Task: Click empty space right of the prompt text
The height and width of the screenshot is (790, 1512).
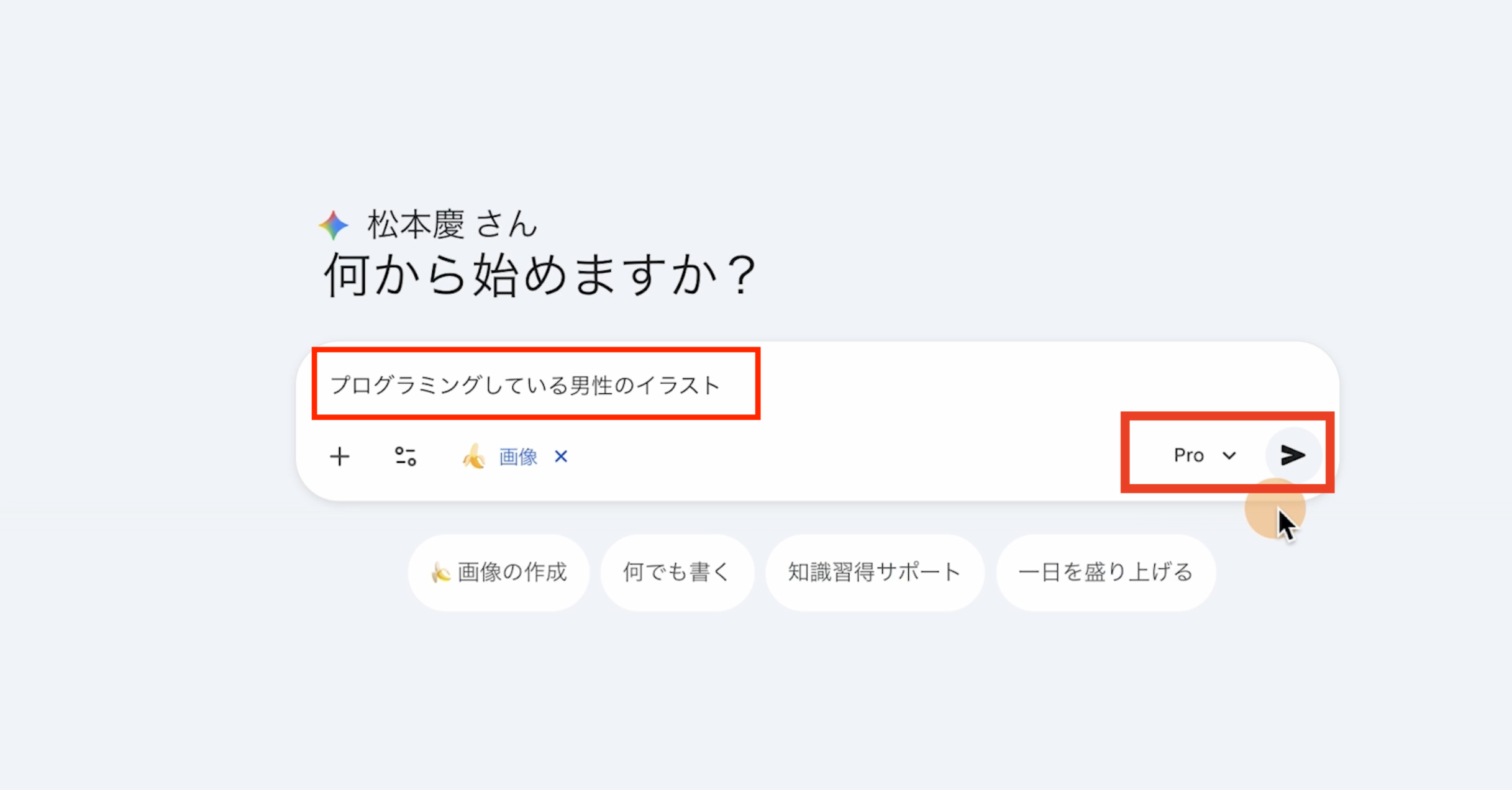Action: click(x=994, y=385)
